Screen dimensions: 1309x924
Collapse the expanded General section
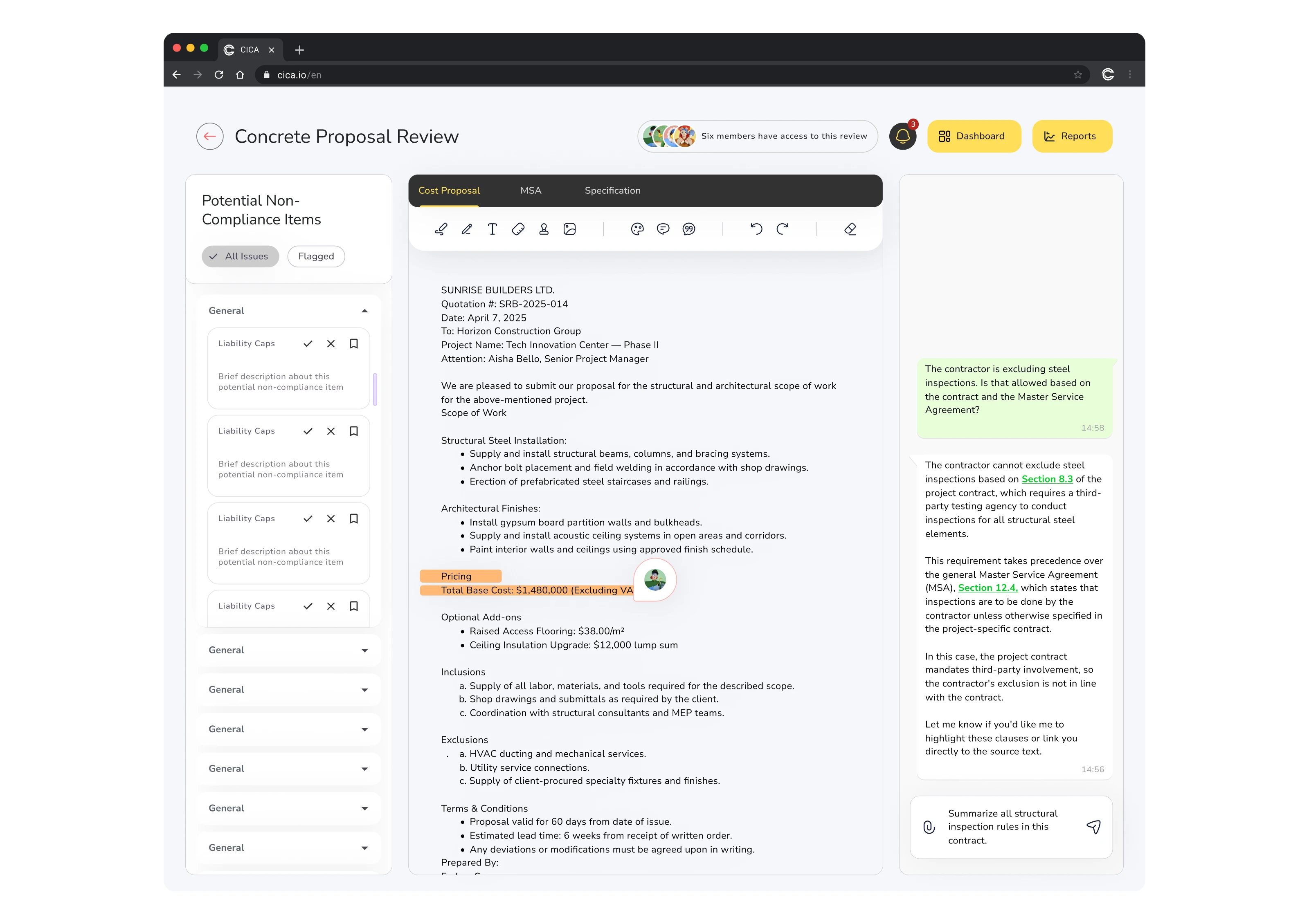(x=364, y=311)
